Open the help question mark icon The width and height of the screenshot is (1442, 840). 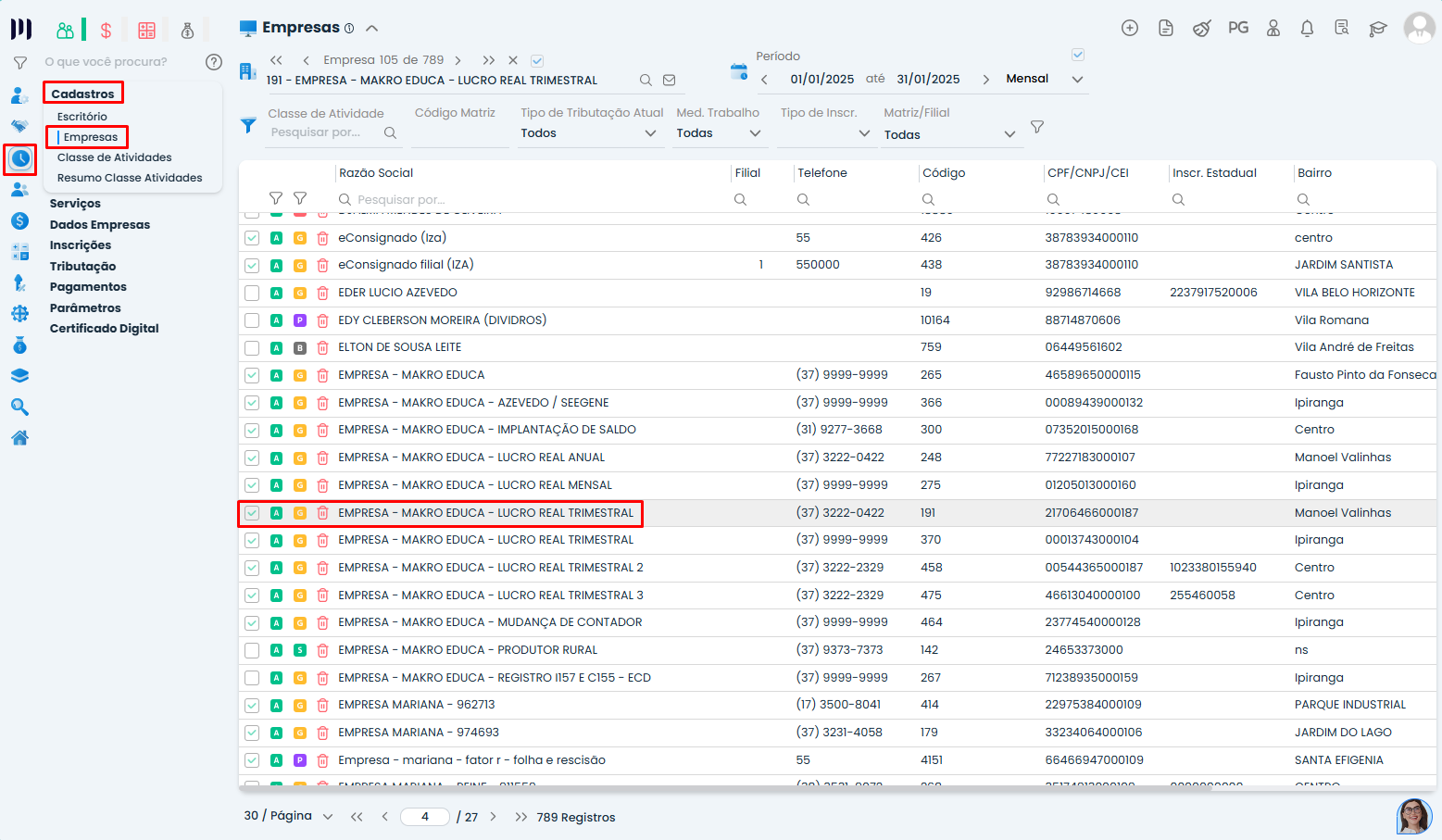tap(214, 62)
